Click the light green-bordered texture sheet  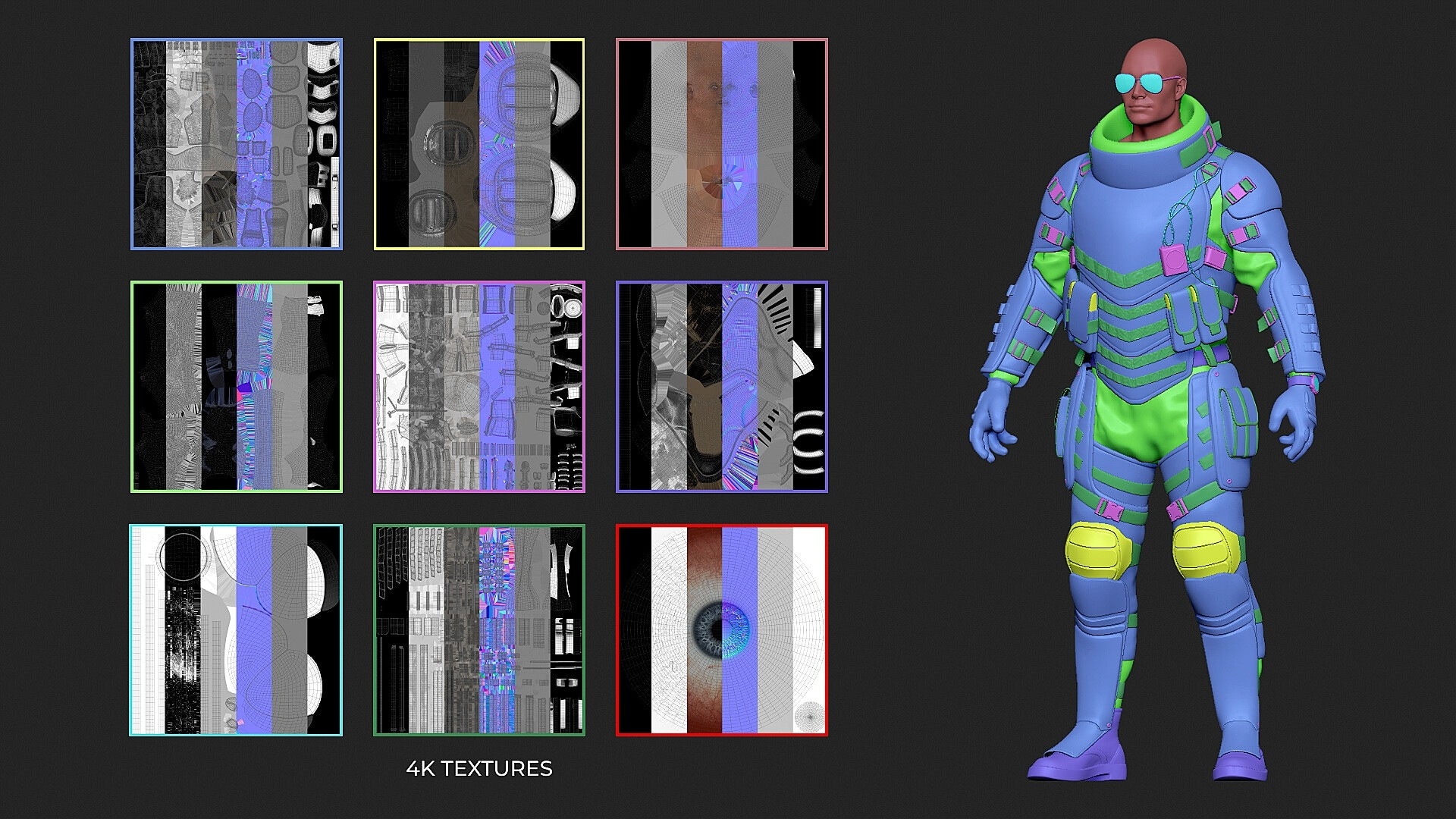(x=237, y=387)
